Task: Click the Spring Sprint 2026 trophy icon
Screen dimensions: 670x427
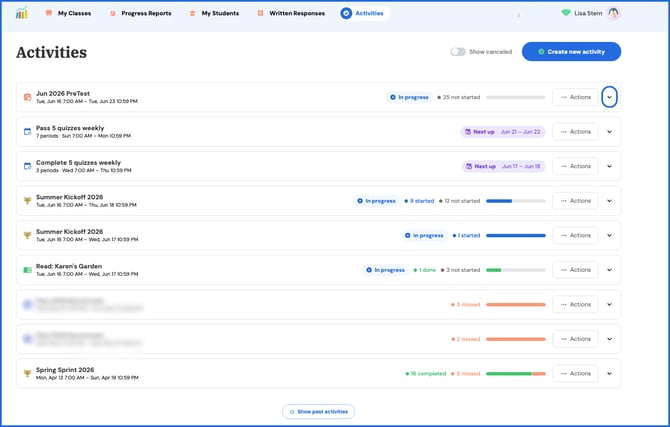Action: 27,374
